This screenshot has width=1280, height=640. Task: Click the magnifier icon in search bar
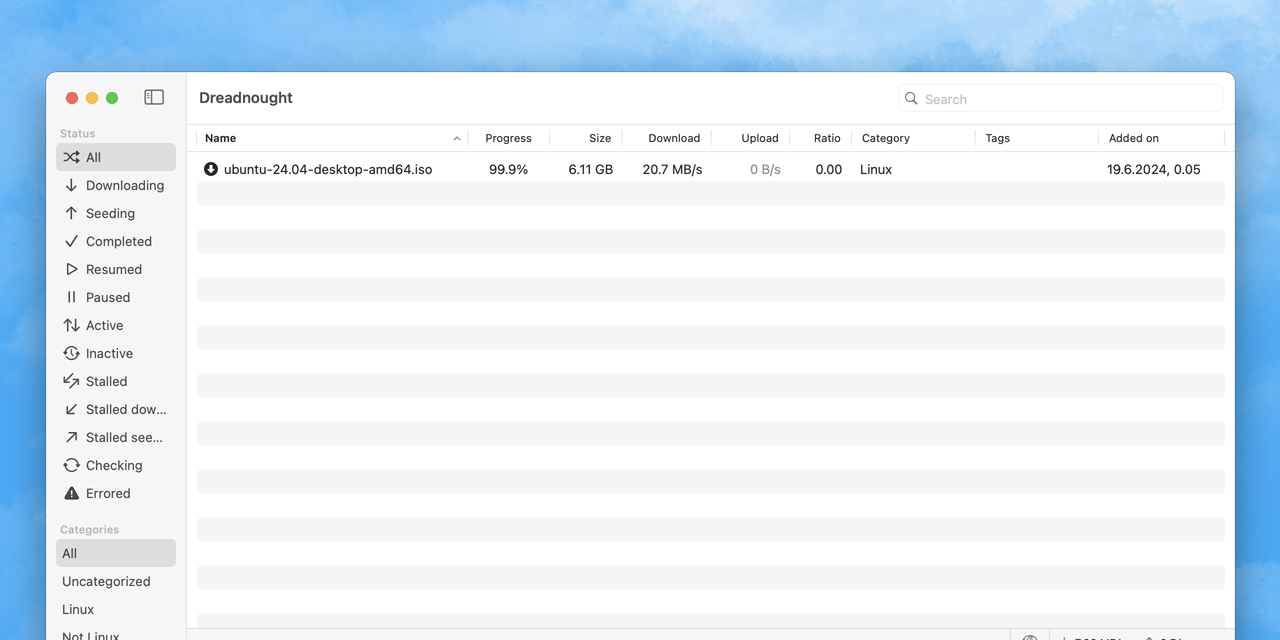(x=910, y=98)
